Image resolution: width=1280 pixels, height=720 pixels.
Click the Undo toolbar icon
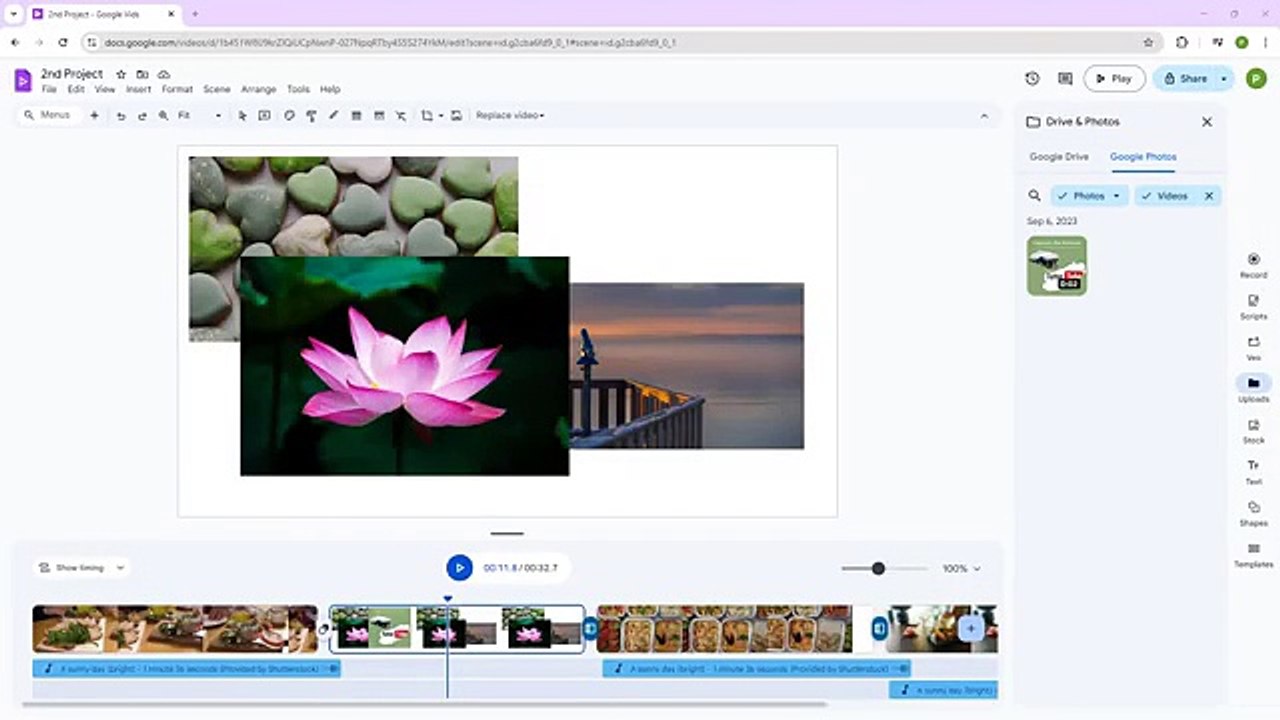click(120, 116)
